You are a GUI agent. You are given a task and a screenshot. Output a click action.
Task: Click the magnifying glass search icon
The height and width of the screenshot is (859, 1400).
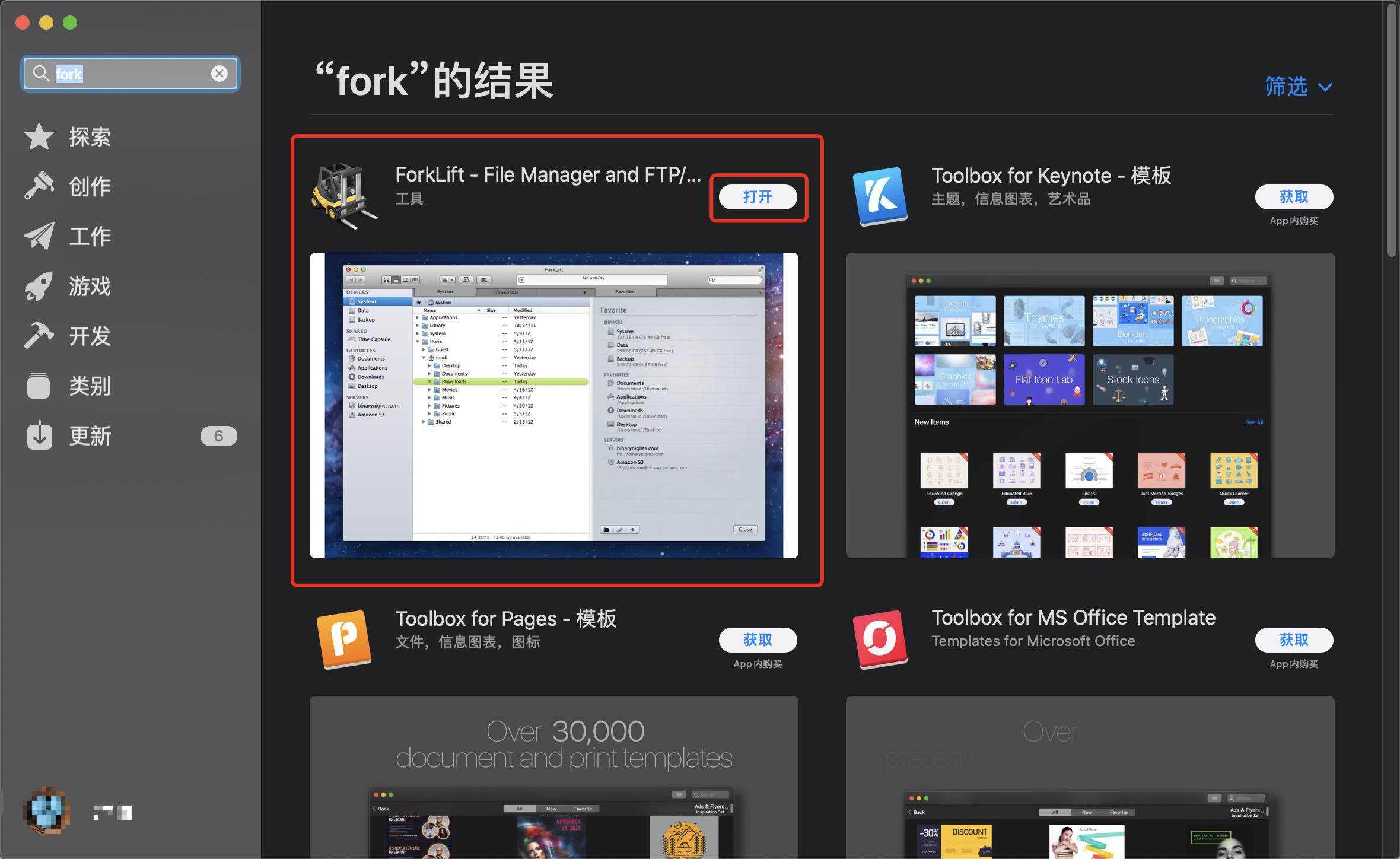point(41,74)
